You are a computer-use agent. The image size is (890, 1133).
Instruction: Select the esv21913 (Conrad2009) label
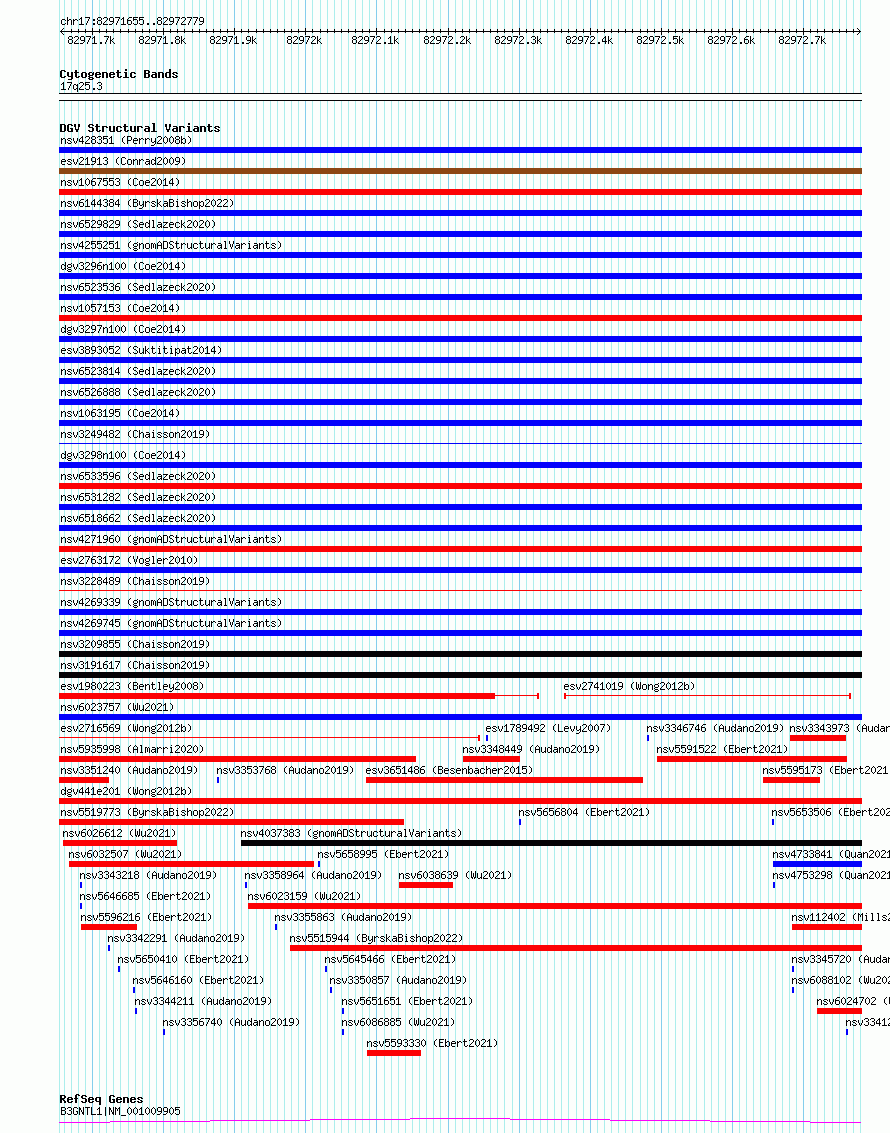point(123,161)
